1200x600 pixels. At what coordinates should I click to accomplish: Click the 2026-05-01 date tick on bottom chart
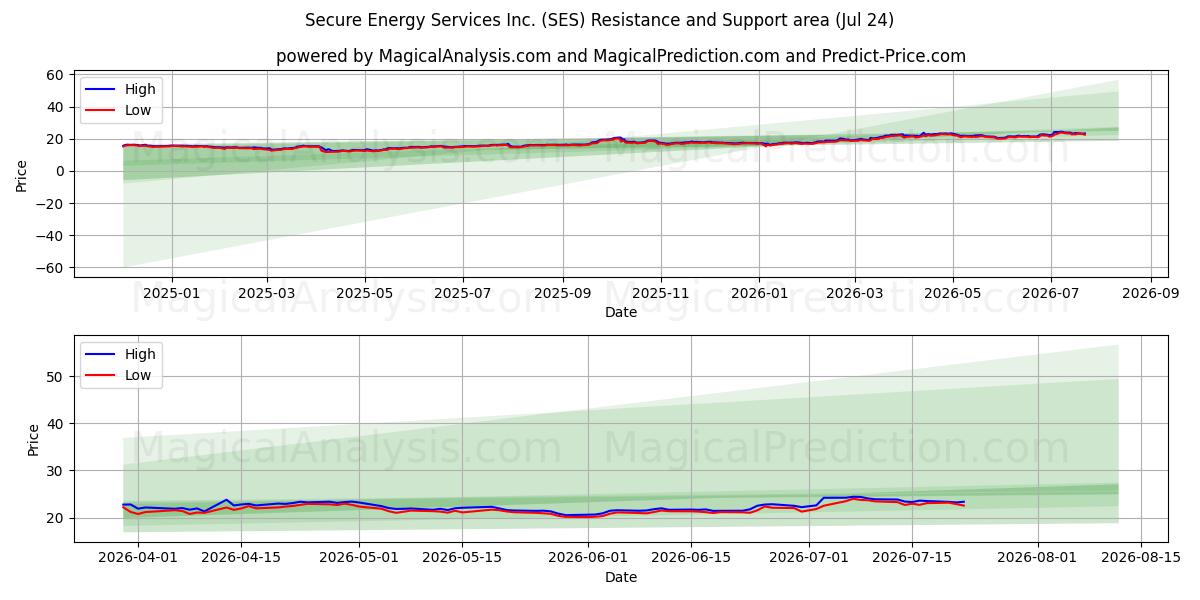359,559
